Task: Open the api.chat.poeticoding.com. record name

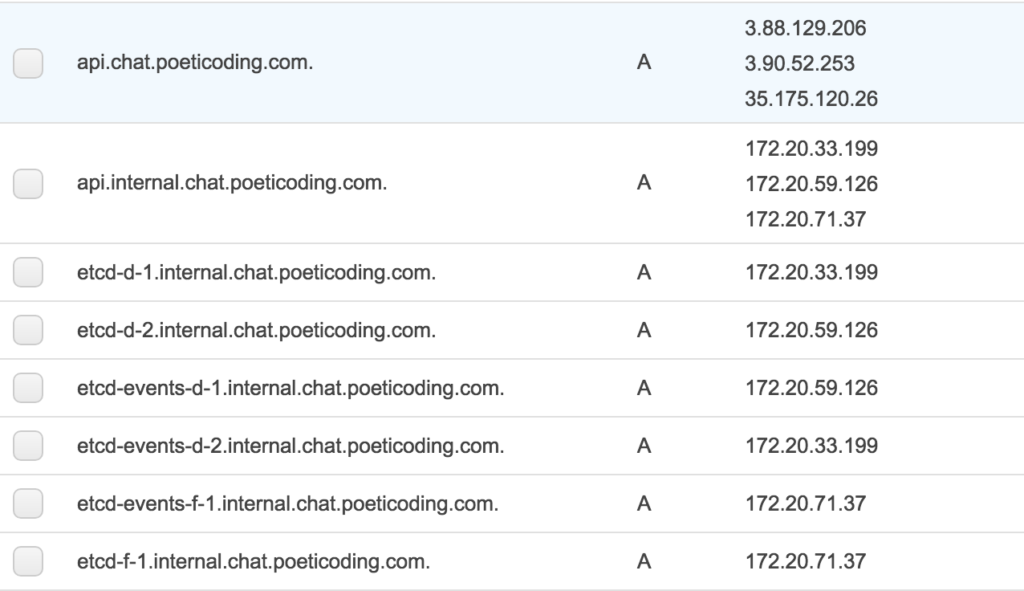Action: pyautogui.click(x=195, y=63)
